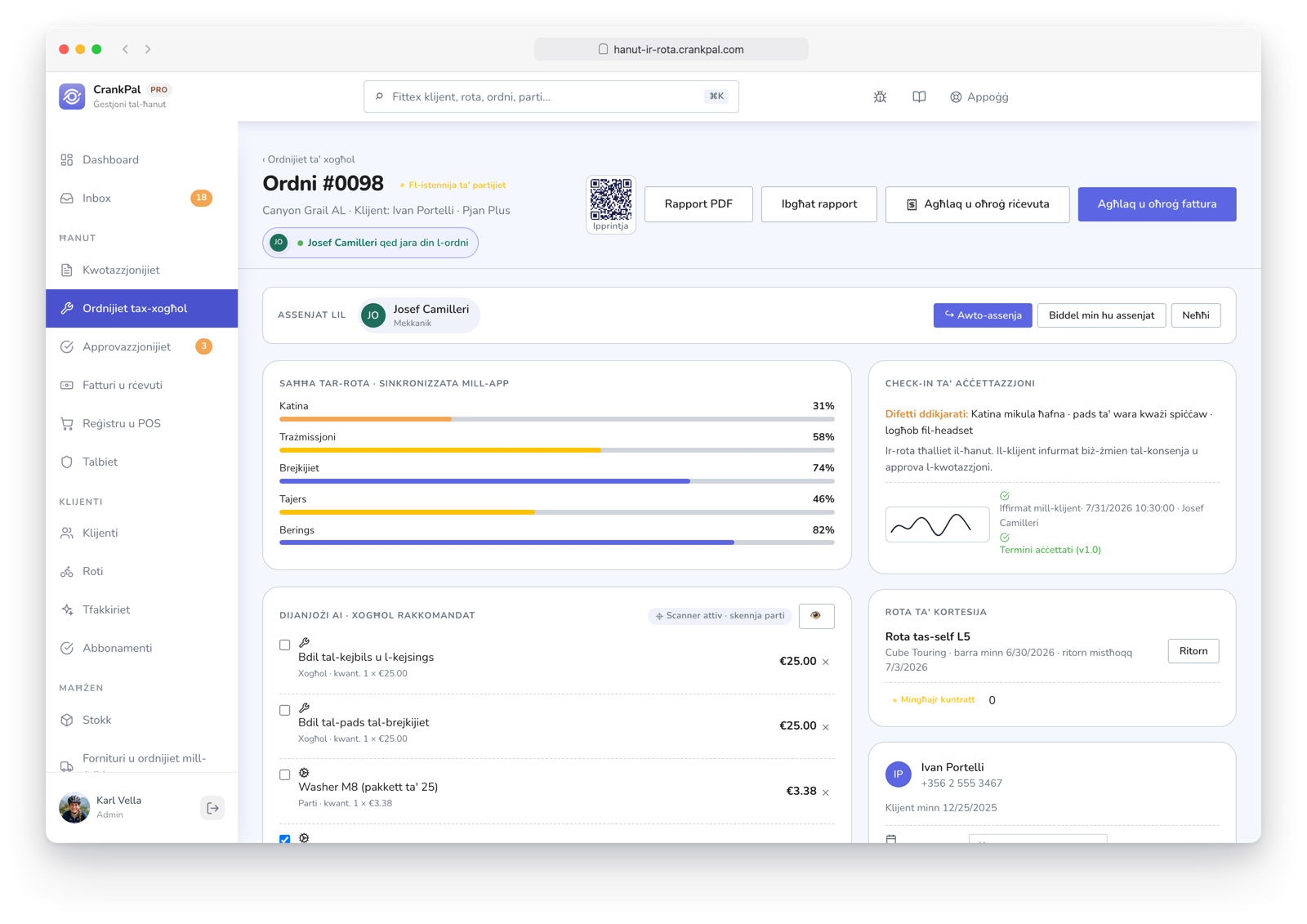Viewport: 1307px width, 924px height.
Task: Click Agħlaq u oħroġ riċevuta button
Action: tap(978, 204)
